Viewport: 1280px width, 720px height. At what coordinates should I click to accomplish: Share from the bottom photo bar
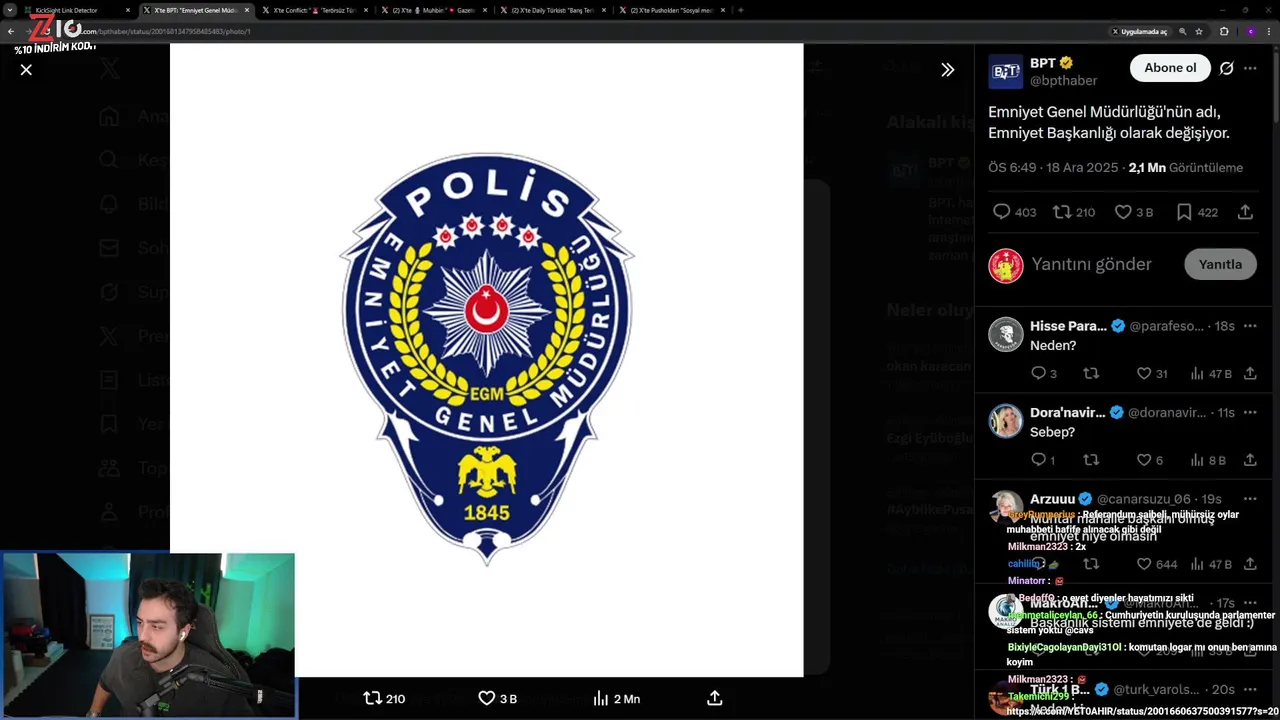714,698
